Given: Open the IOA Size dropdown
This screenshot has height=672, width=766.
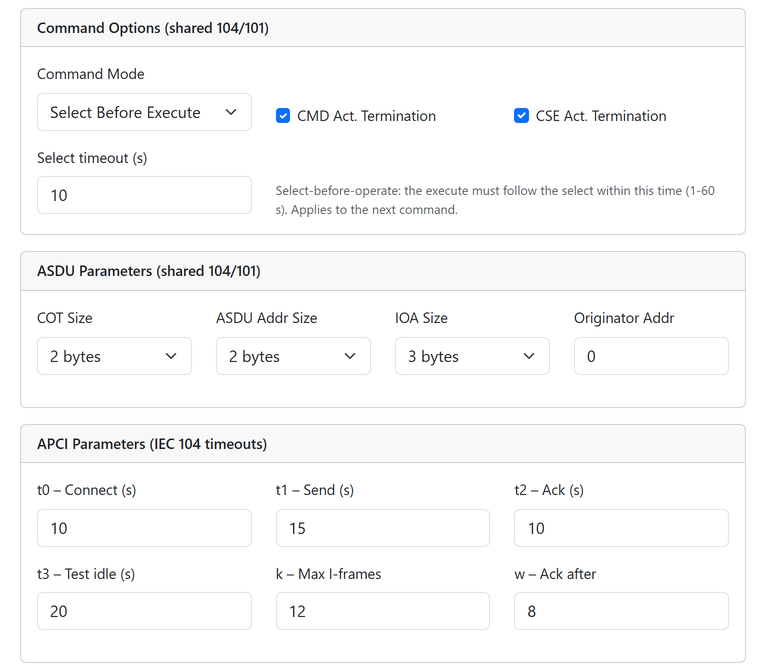Looking at the screenshot, I should click(472, 356).
